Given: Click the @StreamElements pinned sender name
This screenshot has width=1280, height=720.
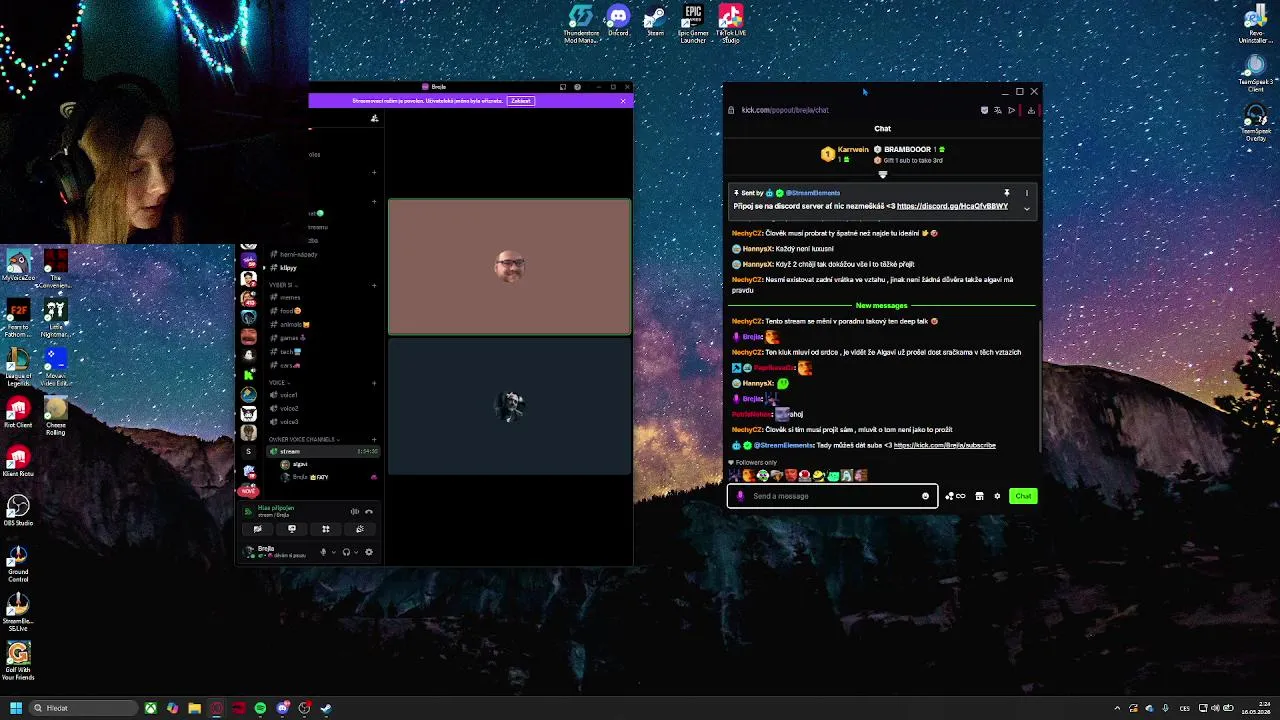Looking at the screenshot, I should (812, 193).
